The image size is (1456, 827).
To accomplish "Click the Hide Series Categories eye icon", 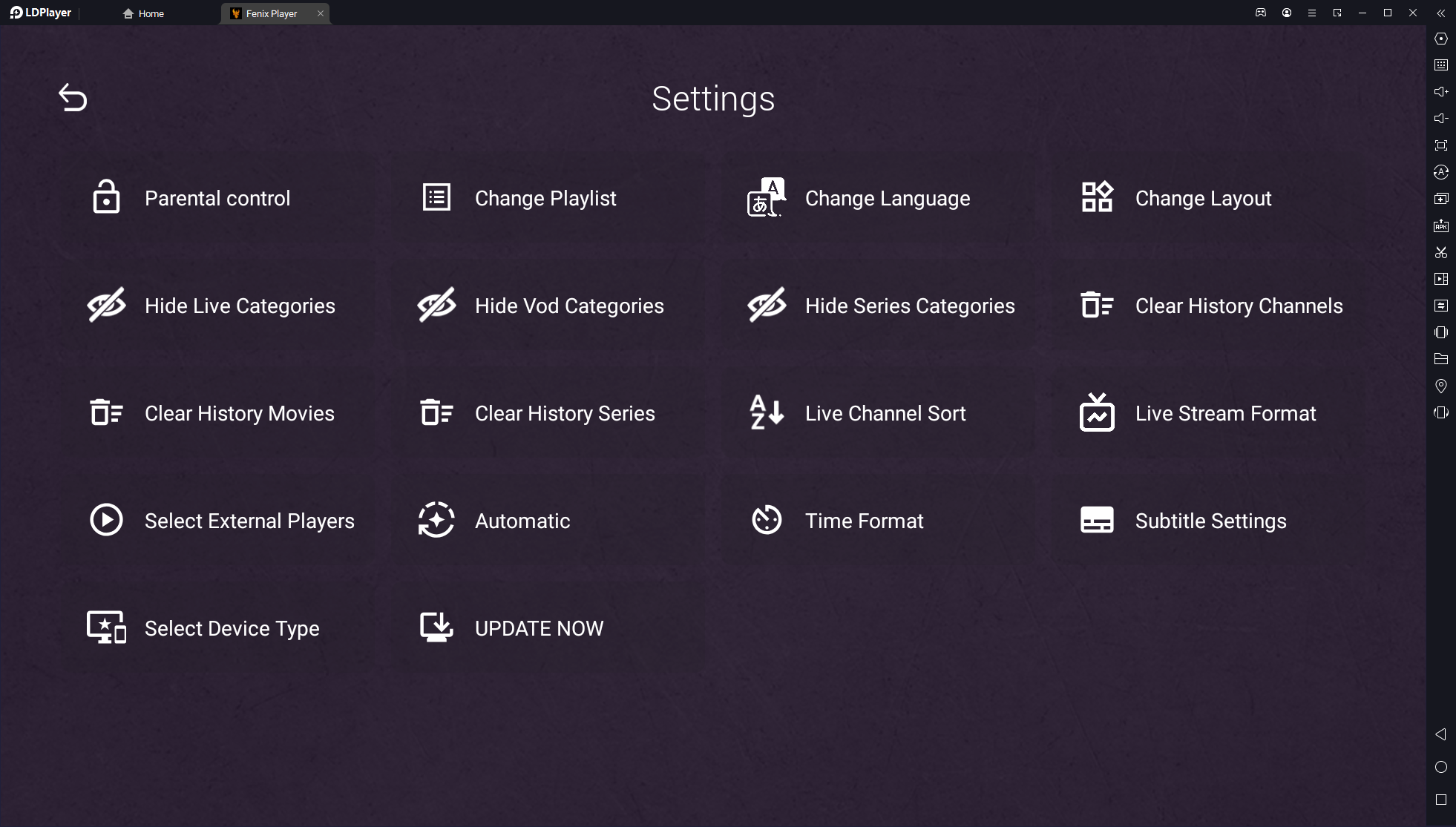I will [x=767, y=305].
